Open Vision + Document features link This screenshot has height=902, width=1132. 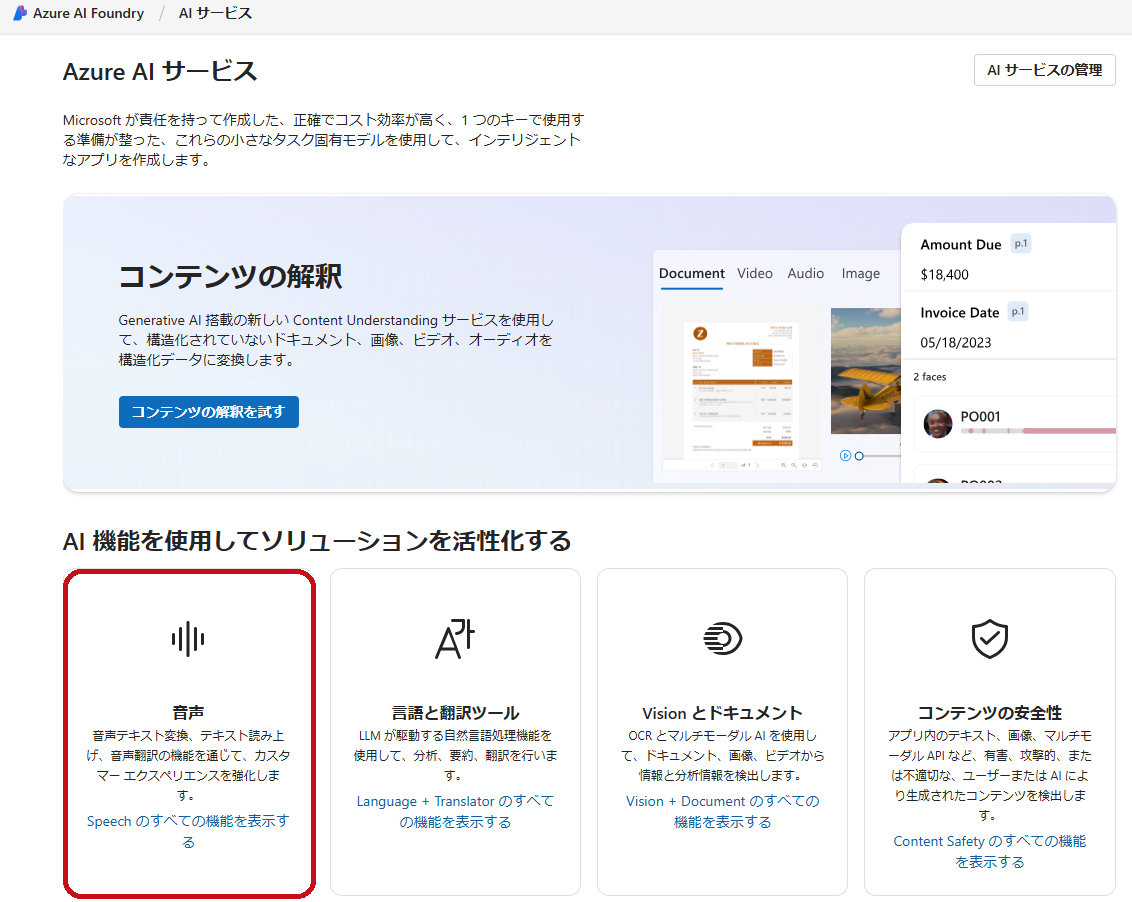tap(723, 812)
